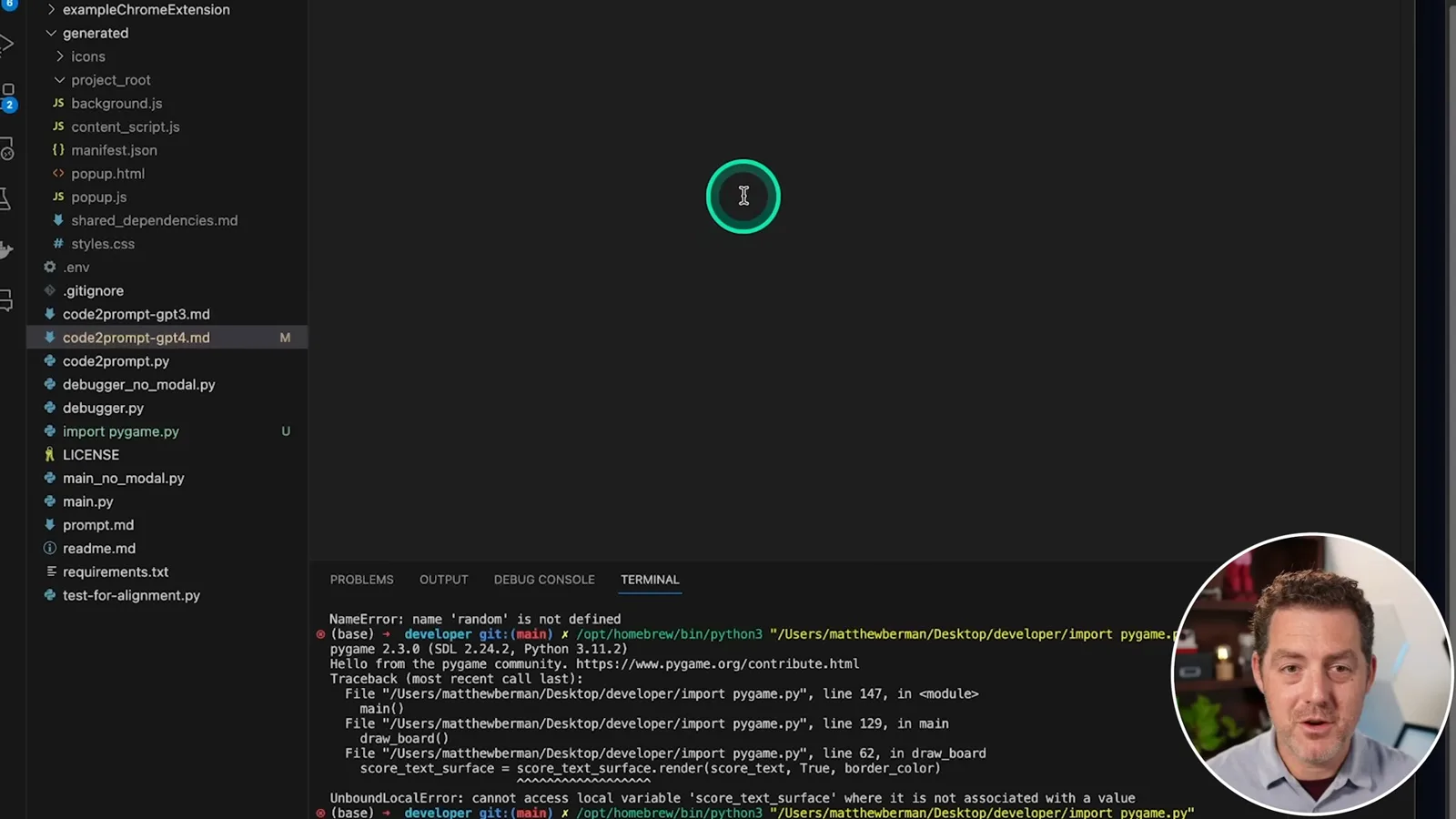Image resolution: width=1456 pixels, height=819 pixels.
Task: Click the gear icon beside .env
Action: click(50, 267)
